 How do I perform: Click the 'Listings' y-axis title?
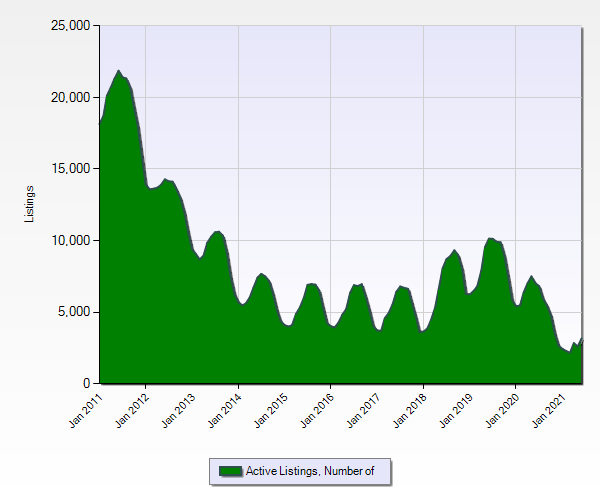tap(30, 204)
